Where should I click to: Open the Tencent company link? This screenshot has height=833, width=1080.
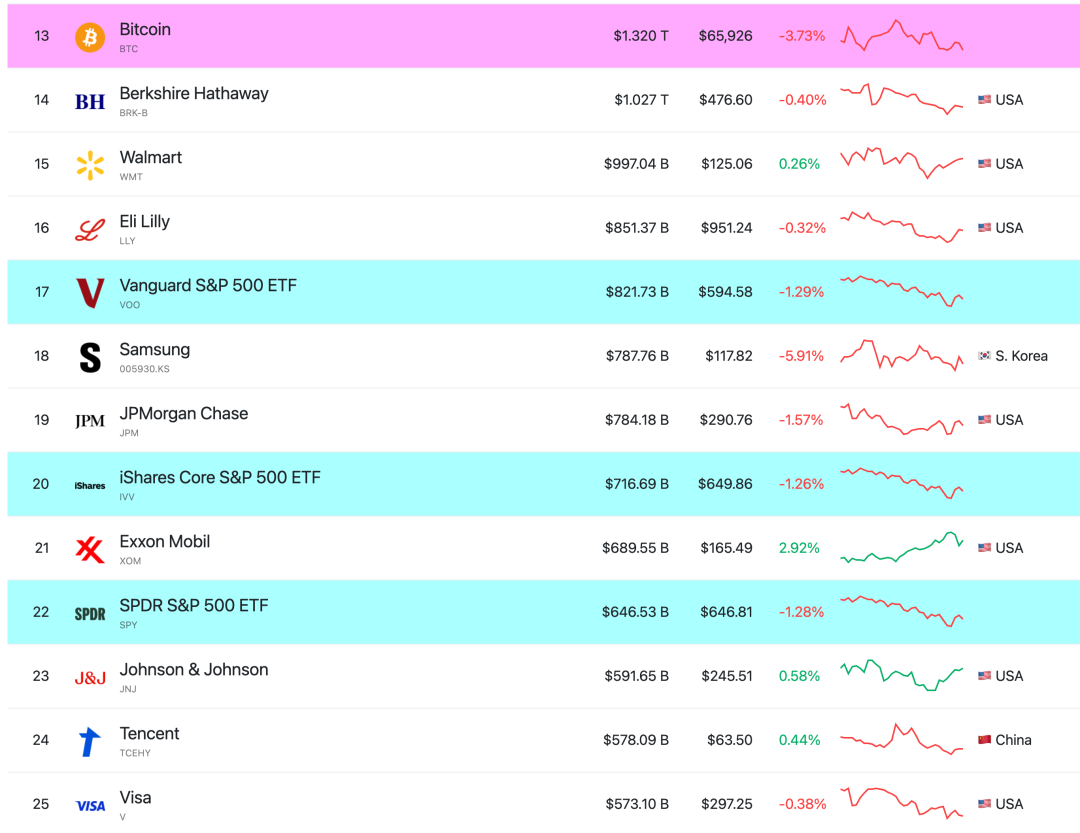coord(149,734)
